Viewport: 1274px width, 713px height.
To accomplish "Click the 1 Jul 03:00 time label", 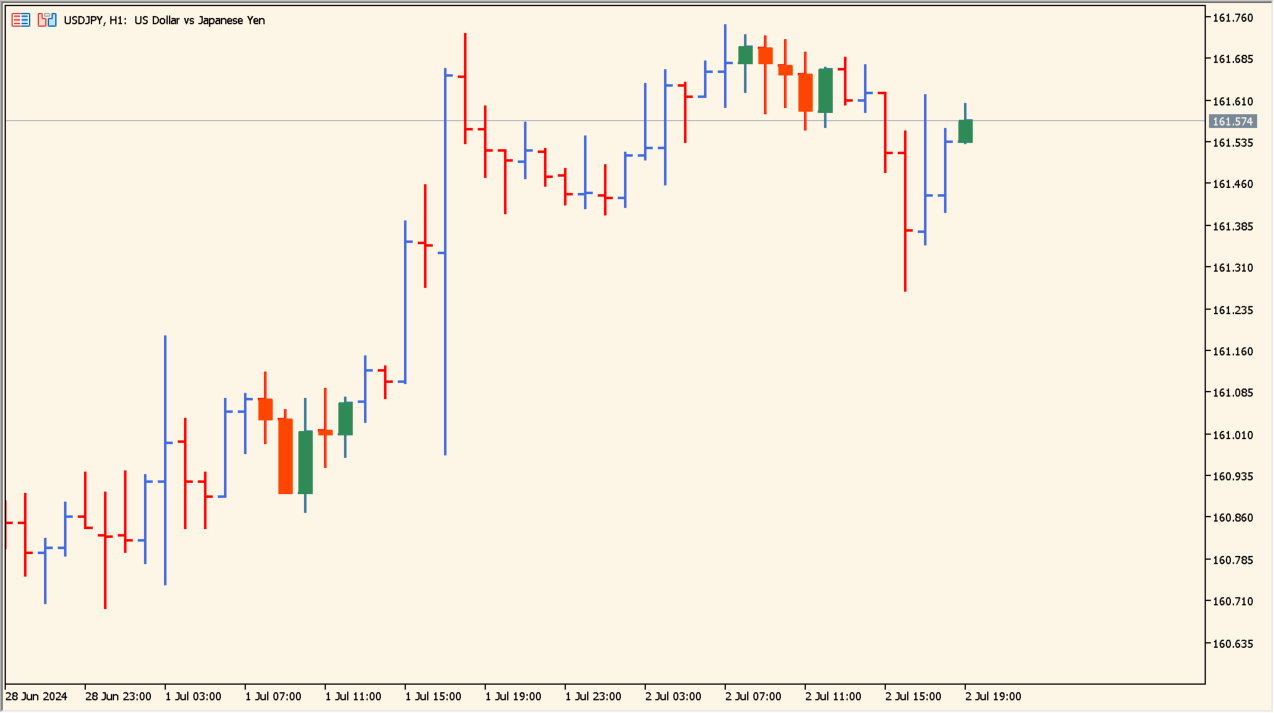I will 193,697.
